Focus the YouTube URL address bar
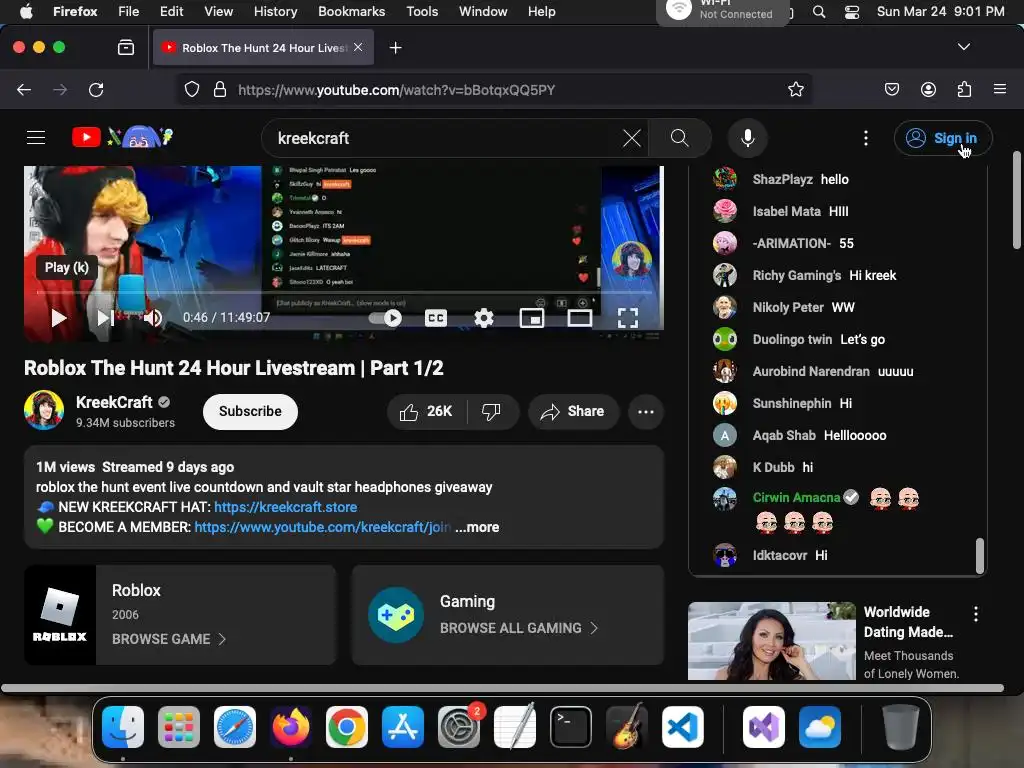1024x768 pixels. point(494,89)
